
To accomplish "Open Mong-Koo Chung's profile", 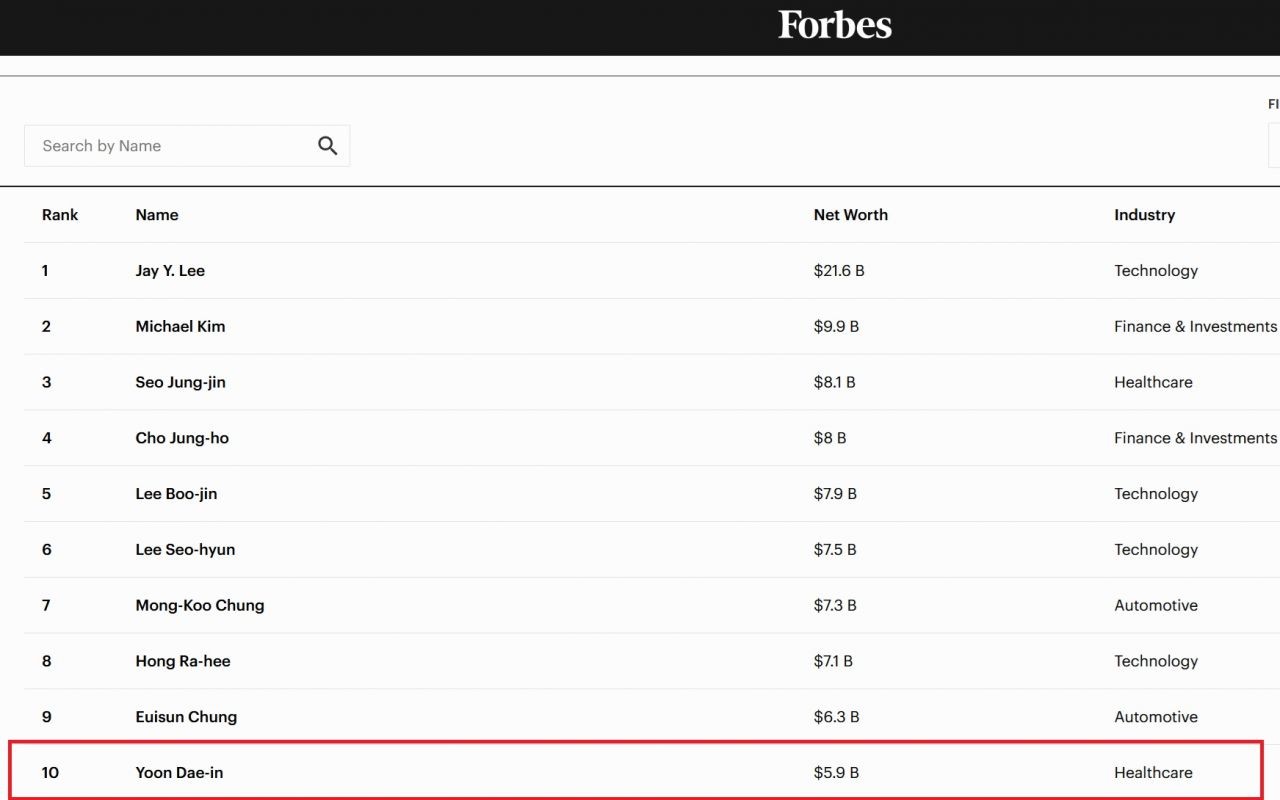I will 200,606.
